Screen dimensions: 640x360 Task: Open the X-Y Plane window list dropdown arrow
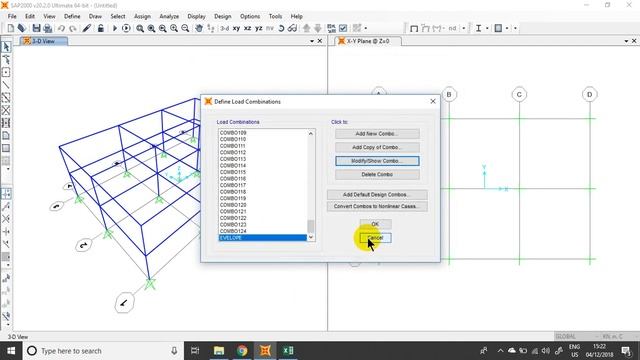pos(626,41)
